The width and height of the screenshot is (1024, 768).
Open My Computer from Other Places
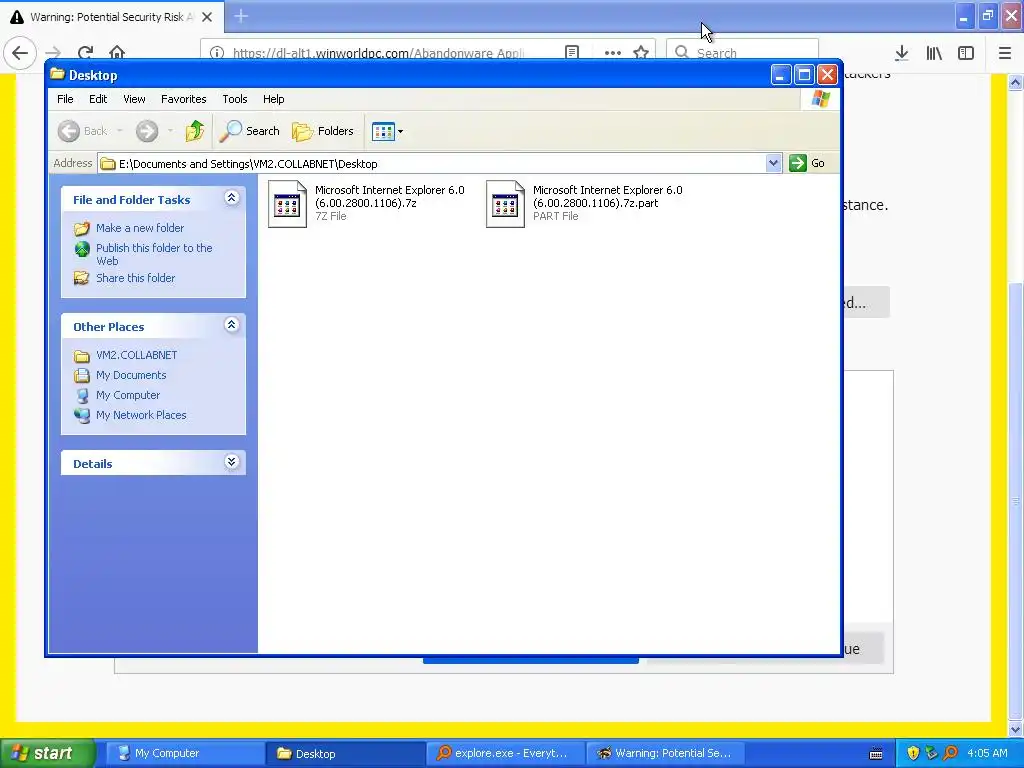pos(128,395)
